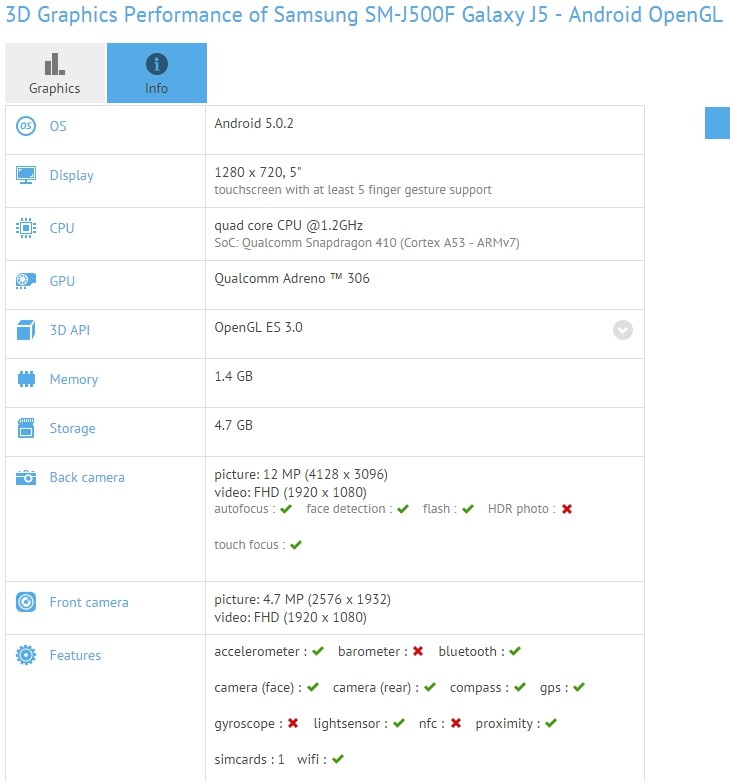730x781 pixels.
Task: Select the Info tab
Action: [x=157, y=73]
